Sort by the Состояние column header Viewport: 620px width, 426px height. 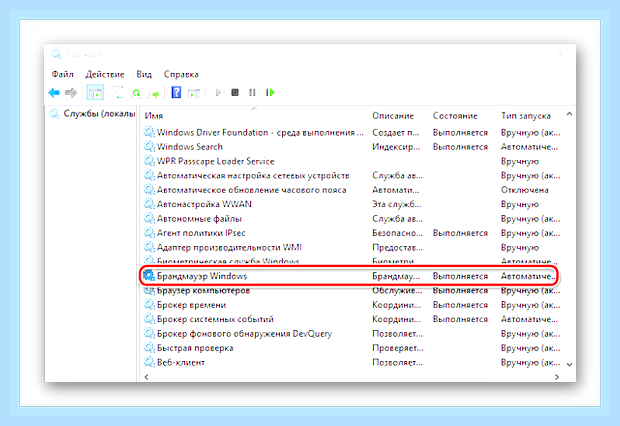click(x=455, y=115)
